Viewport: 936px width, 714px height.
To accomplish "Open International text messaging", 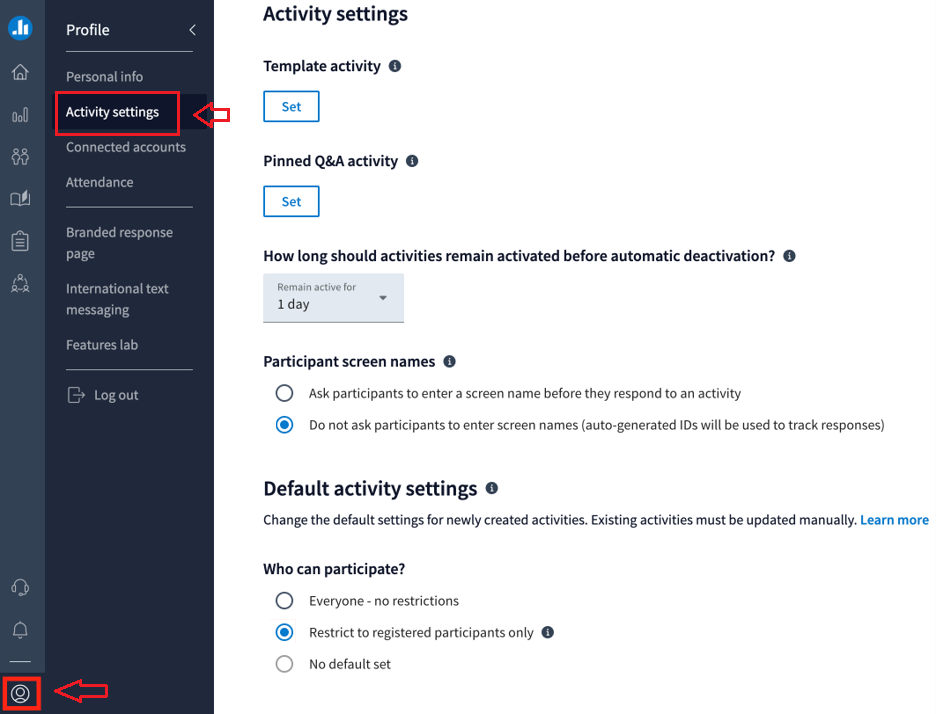I will pos(118,299).
